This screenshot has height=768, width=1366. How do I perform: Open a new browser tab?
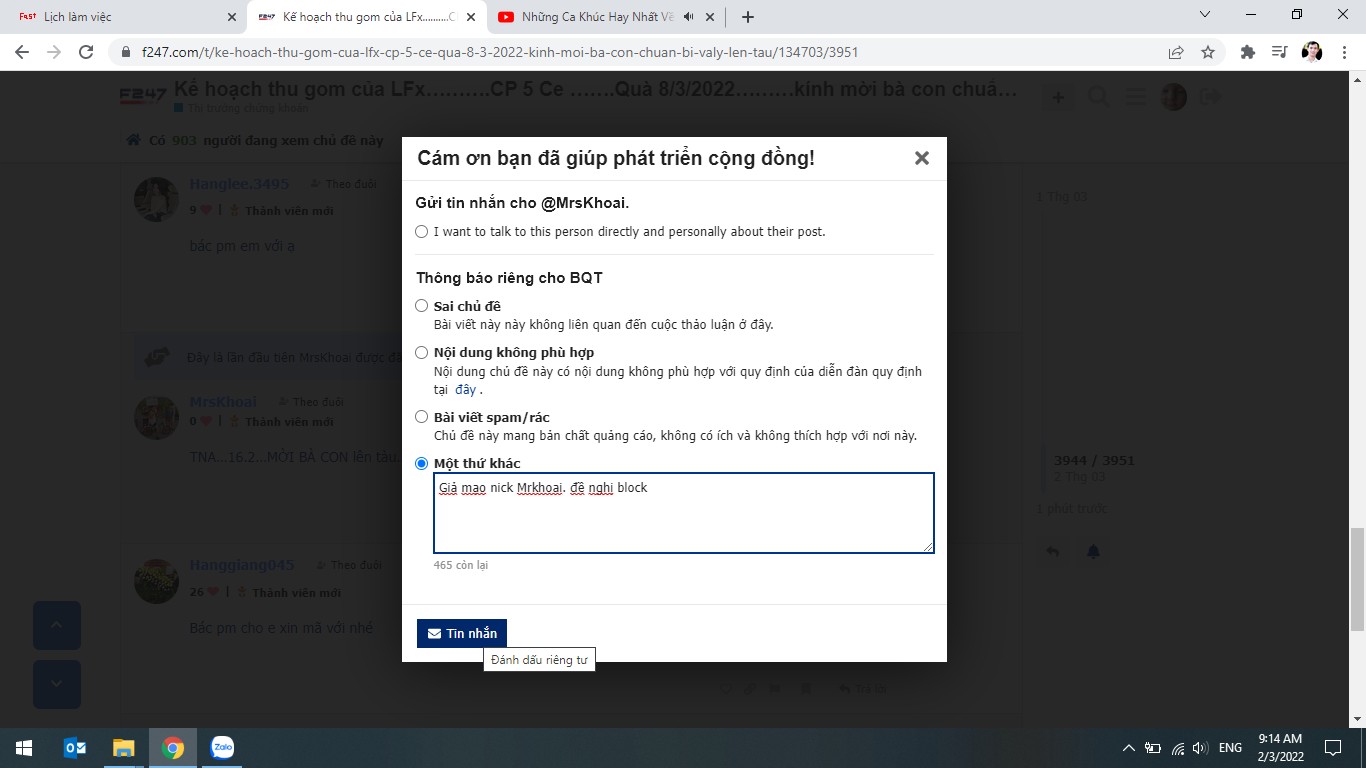[748, 17]
